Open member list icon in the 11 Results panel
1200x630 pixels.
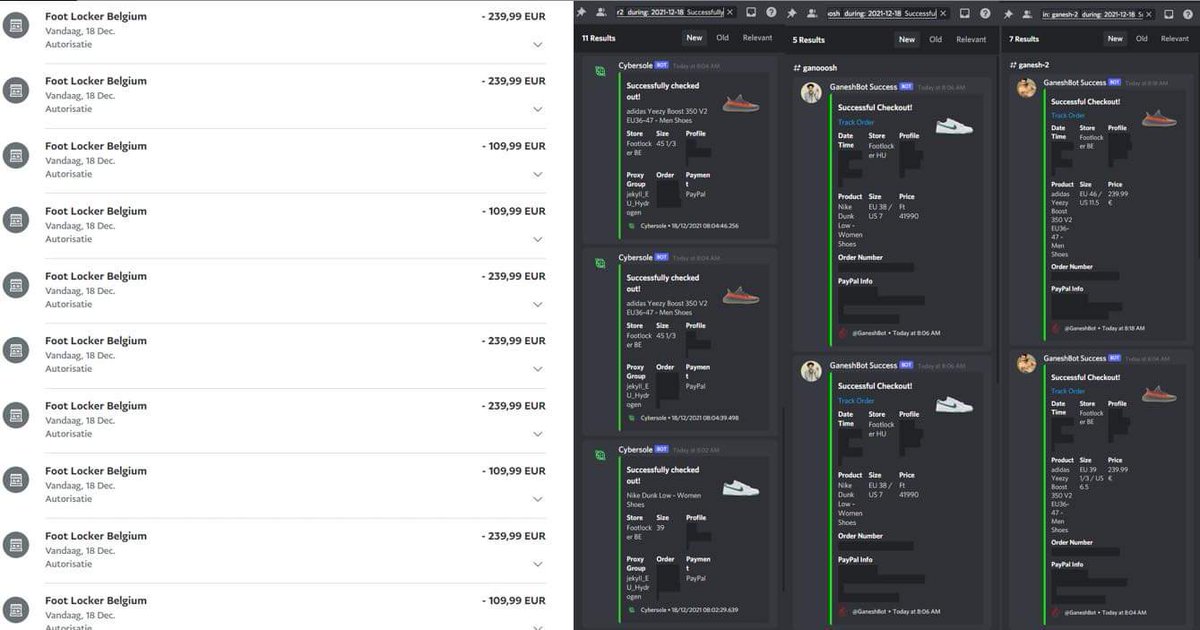tap(601, 13)
